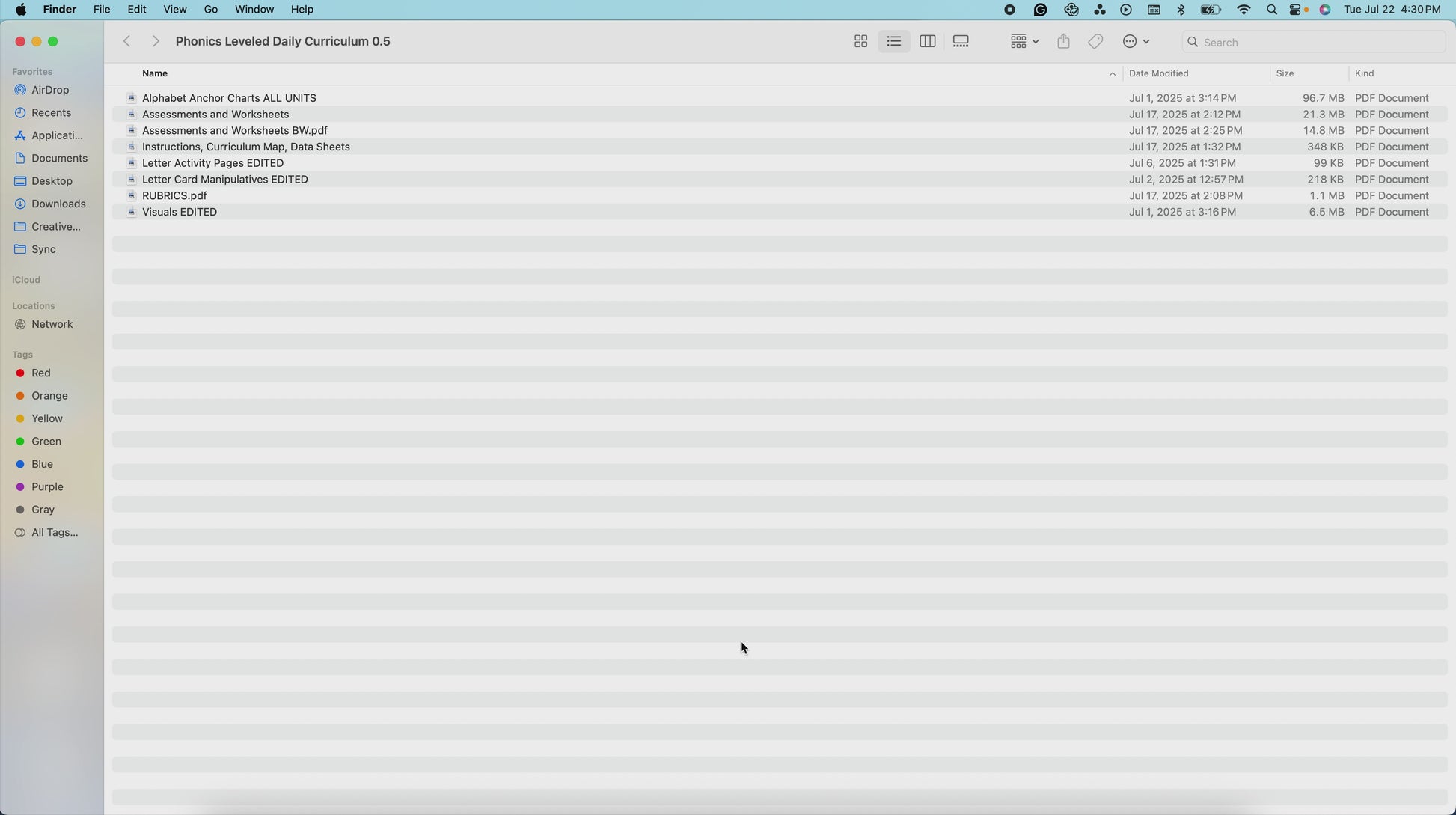Open the View menu

[x=174, y=10]
